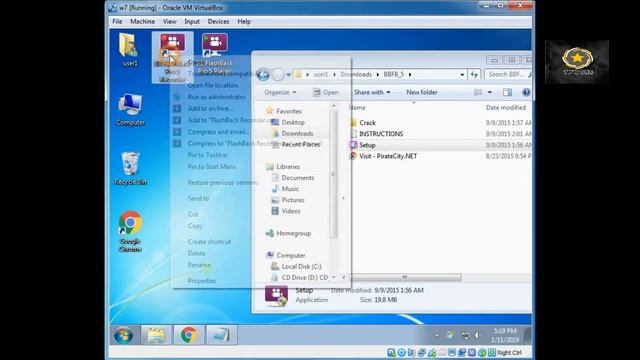640x360 pixels.
Task: Open the VirtualBox Help menu
Action: point(244,22)
